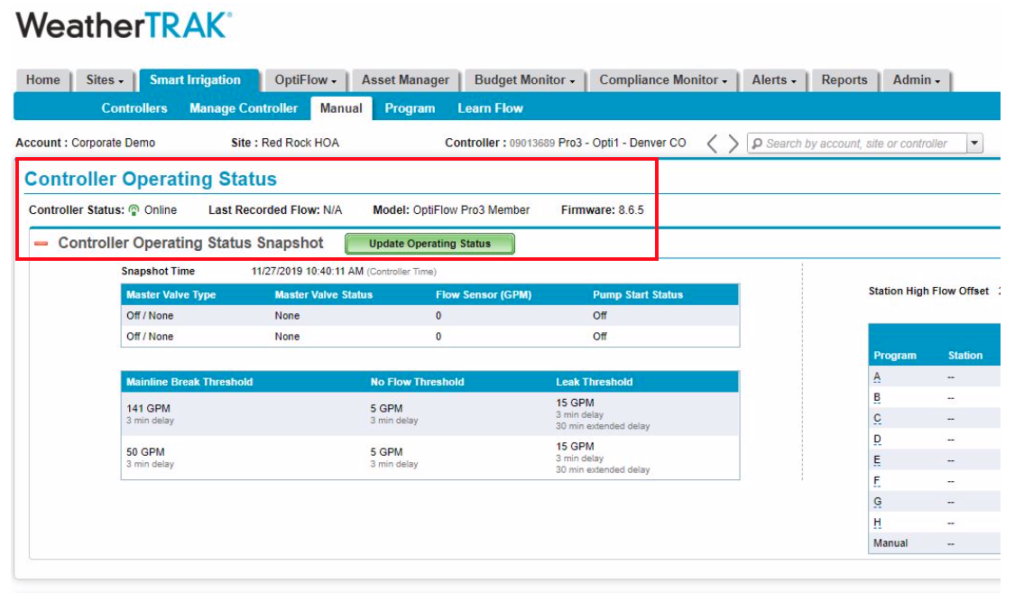
Task: Click the Station High Flow Offset label
Action: (x=929, y=291)
